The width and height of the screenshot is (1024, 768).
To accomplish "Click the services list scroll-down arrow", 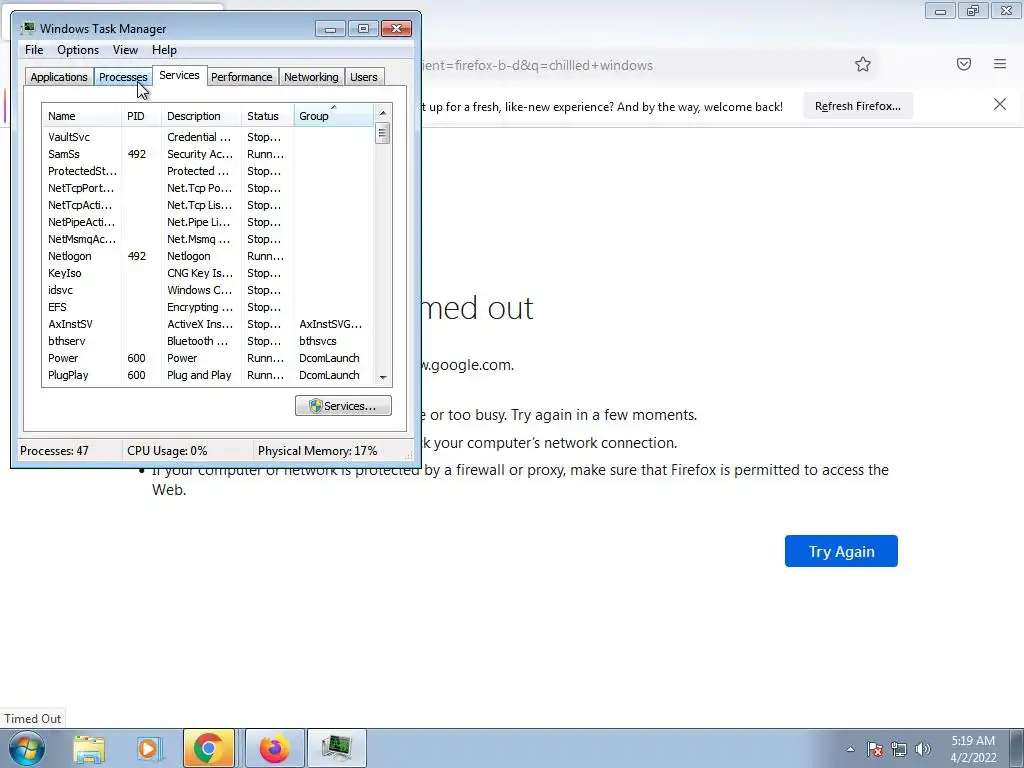I will [383, 377].
